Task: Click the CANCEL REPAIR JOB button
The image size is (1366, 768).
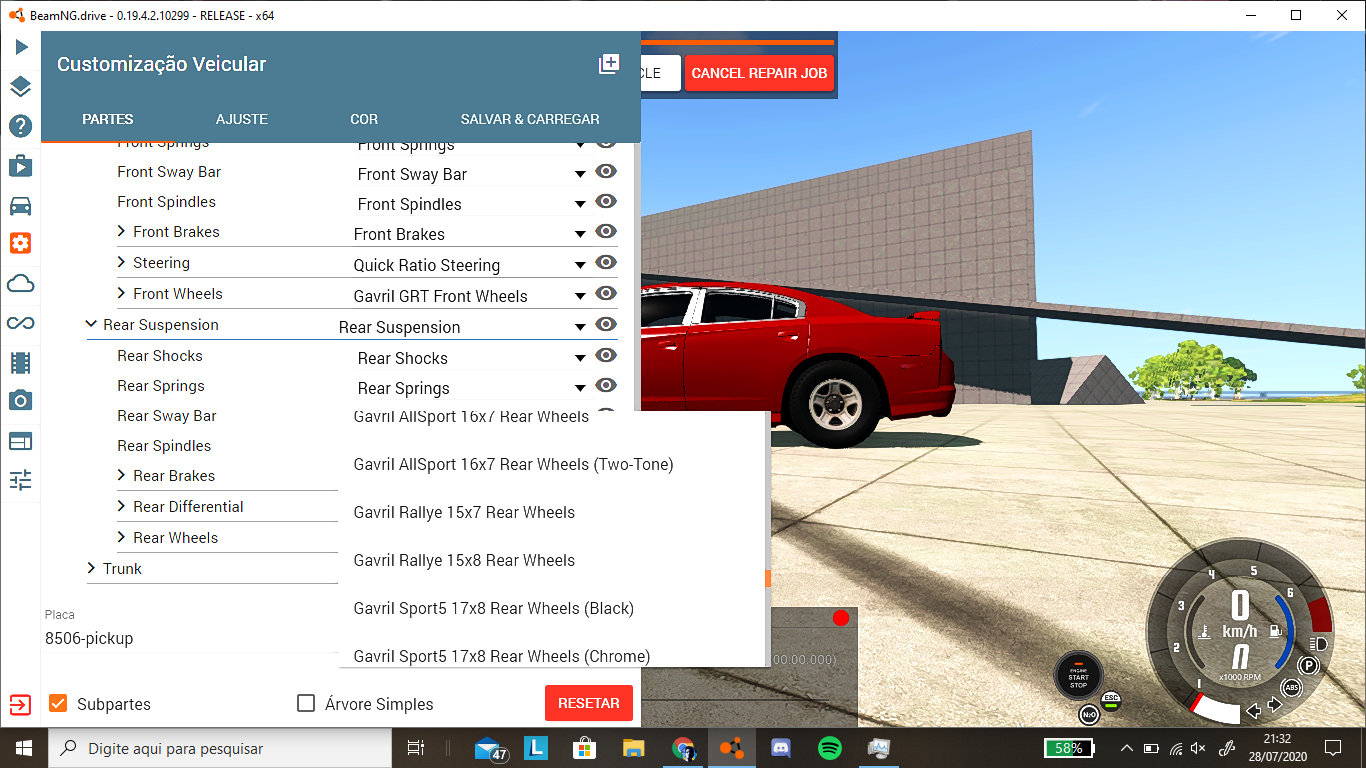Action: pyautogui.click(x=759, y=73)
